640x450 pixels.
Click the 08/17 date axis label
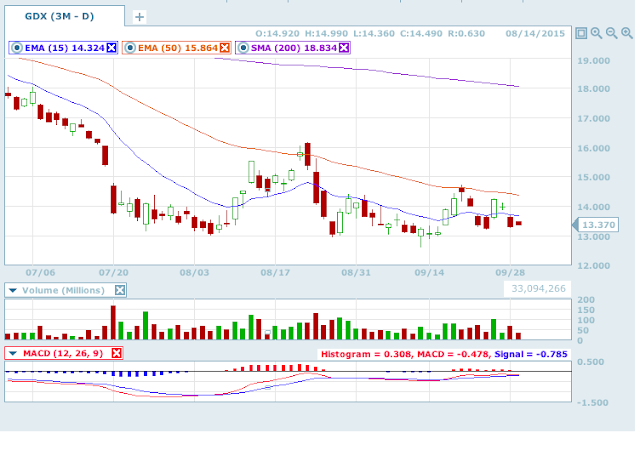click(x=275, y=272)
